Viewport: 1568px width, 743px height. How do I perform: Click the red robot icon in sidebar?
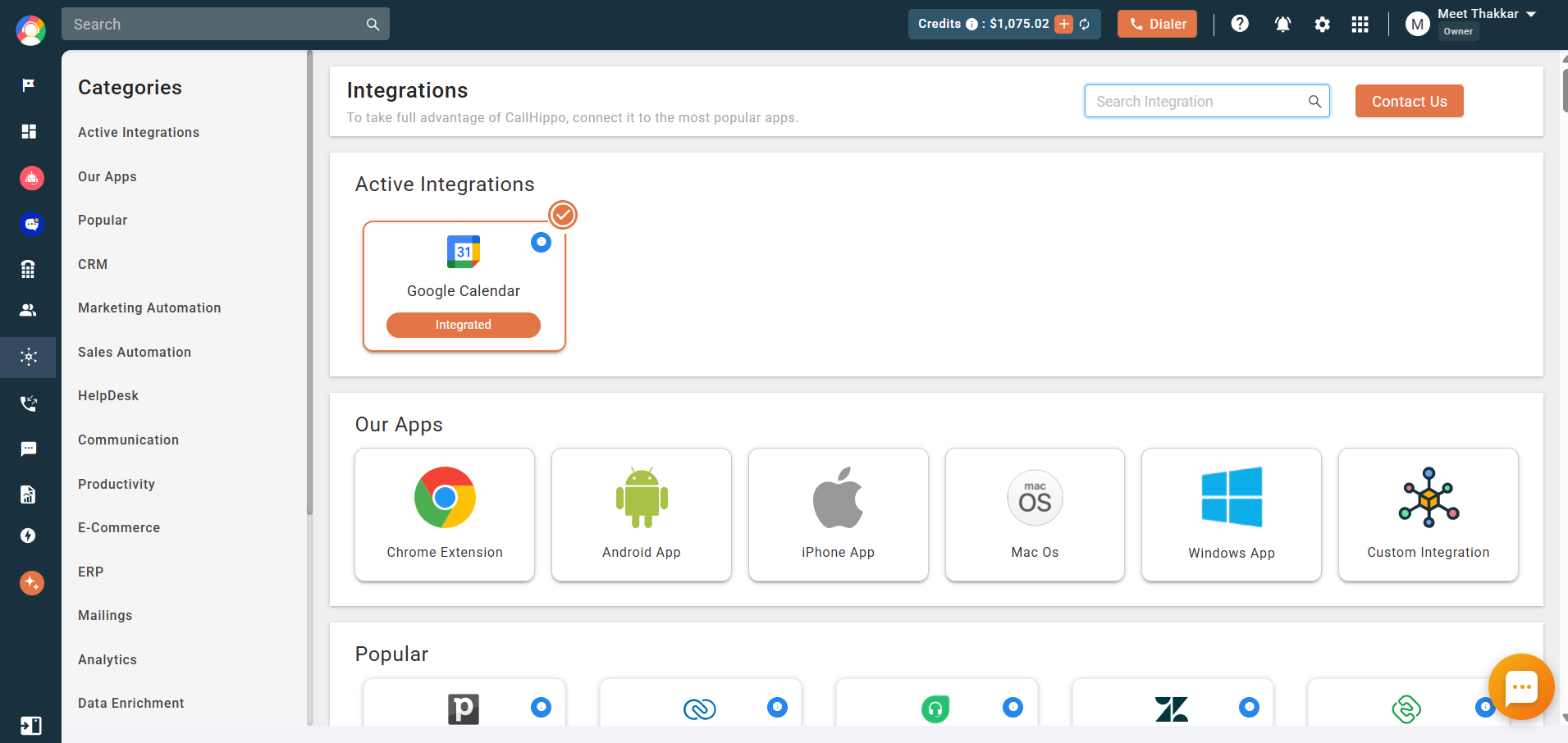click(31, 177)
